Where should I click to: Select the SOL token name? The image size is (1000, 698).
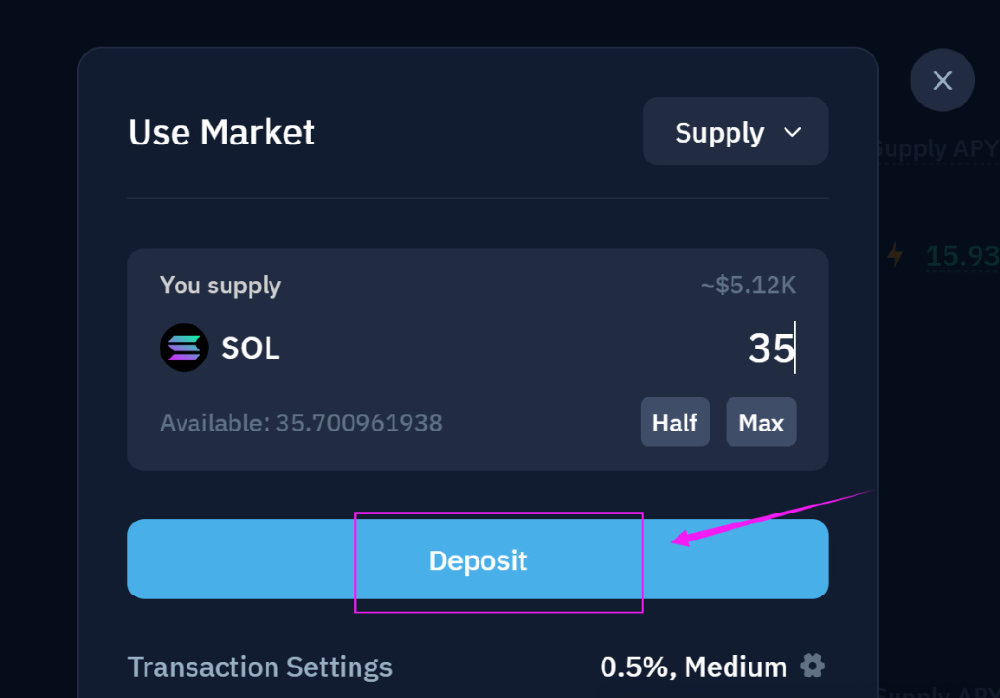(x=250, y=348)
